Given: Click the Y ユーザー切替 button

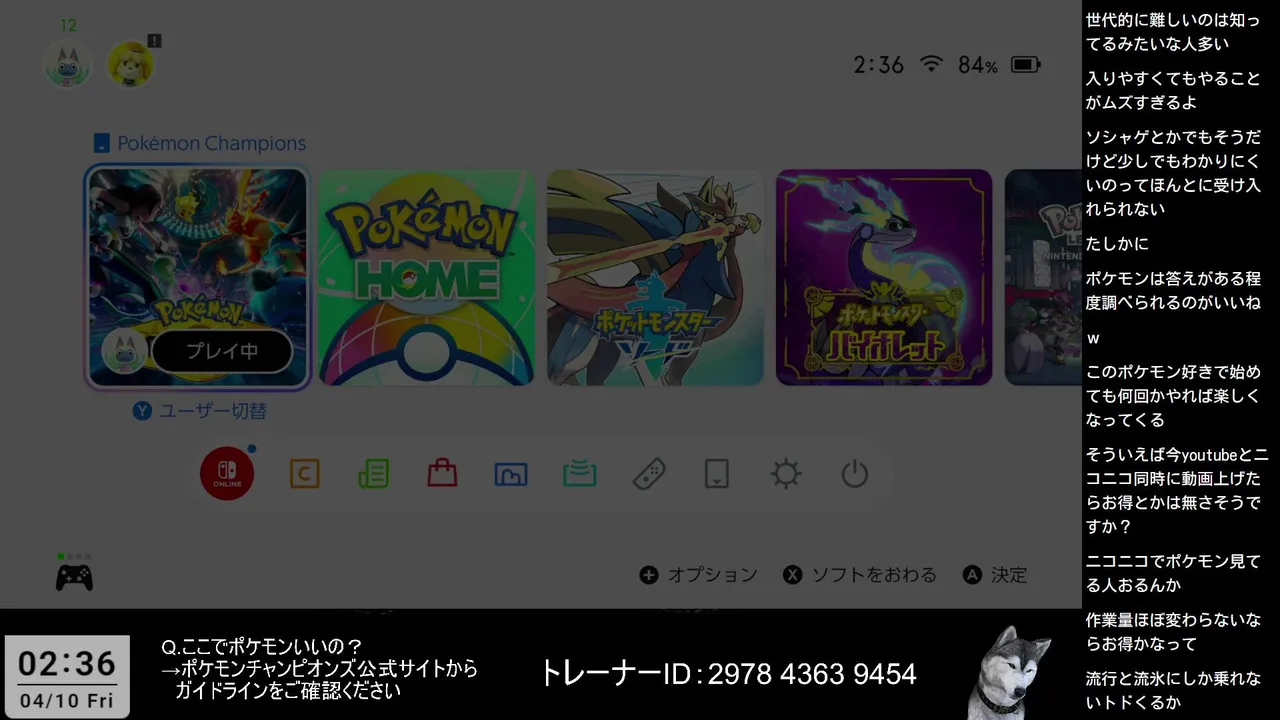Looking at the screenshot, I should point(200,411).
